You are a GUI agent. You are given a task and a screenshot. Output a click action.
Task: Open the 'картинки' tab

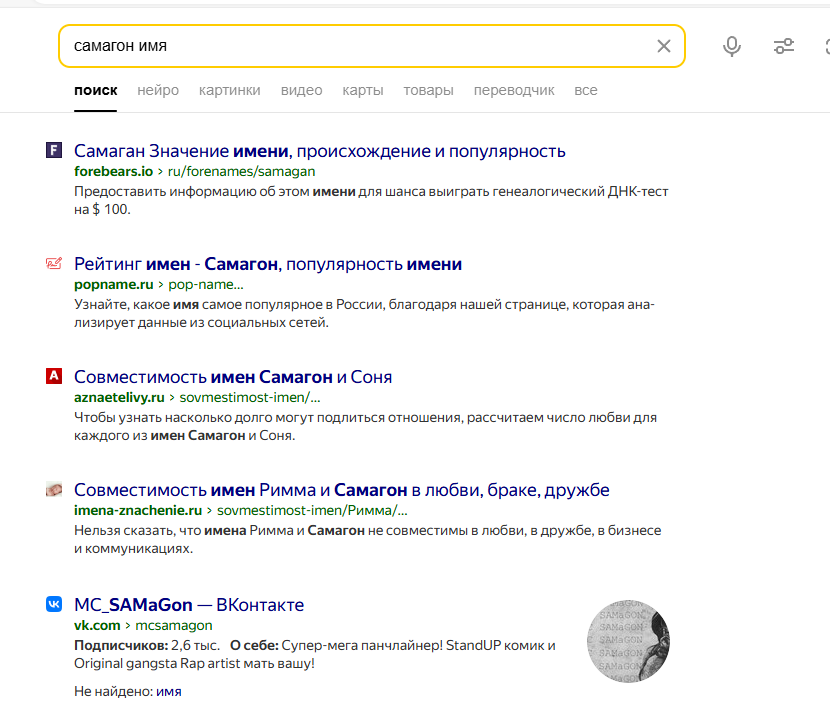click(x=230, y=91)
